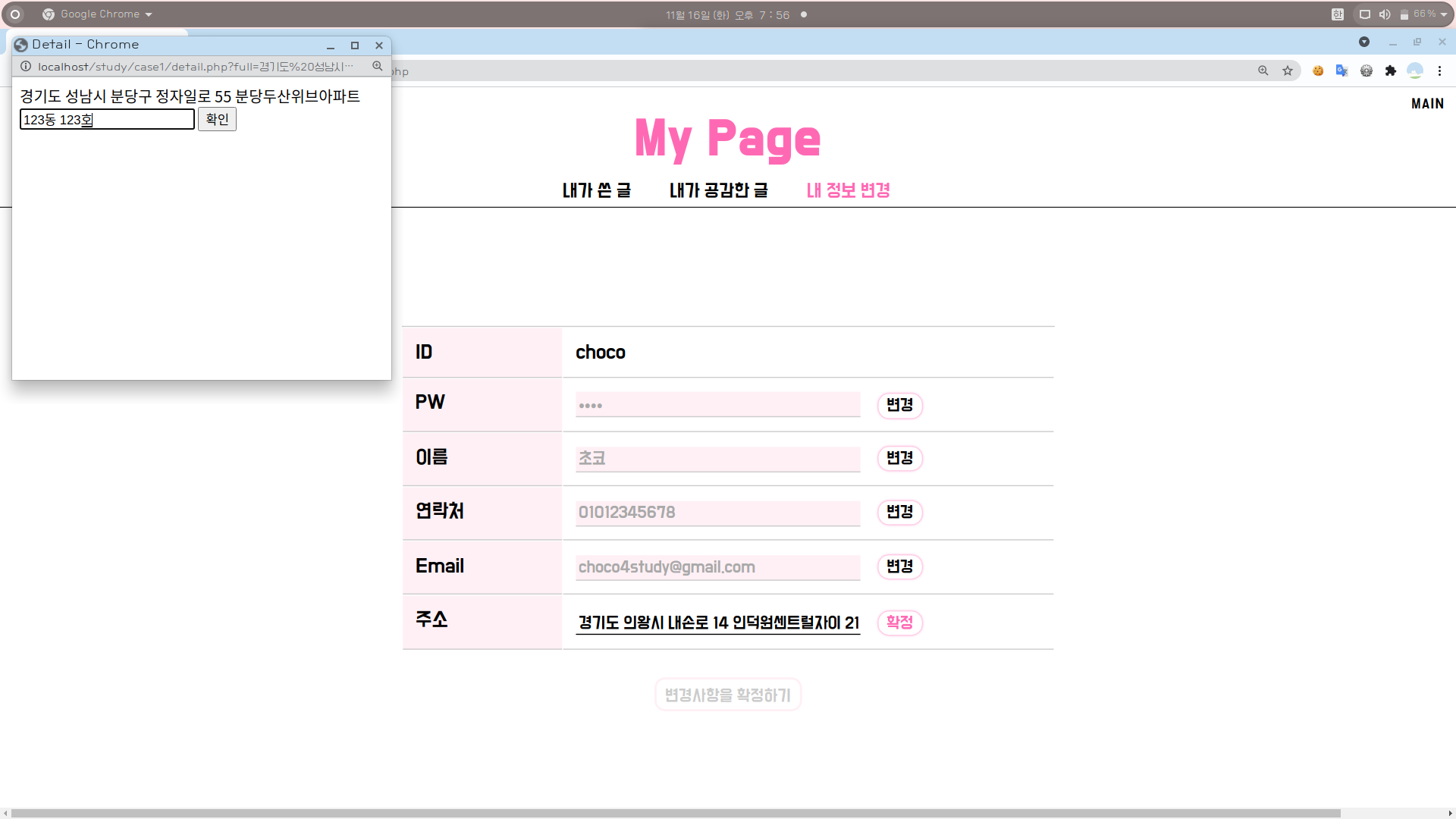Open Google Chrome app menu dropdown
The height and width of the screenshot is (819, 1456).
(99, 14)
